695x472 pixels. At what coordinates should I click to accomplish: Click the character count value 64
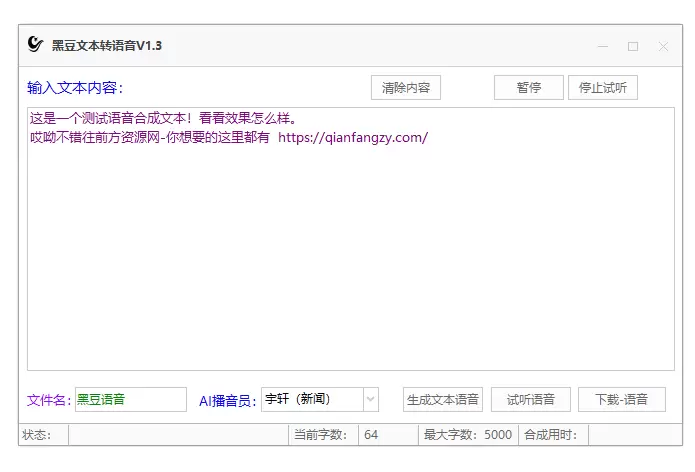click(371, 435)
